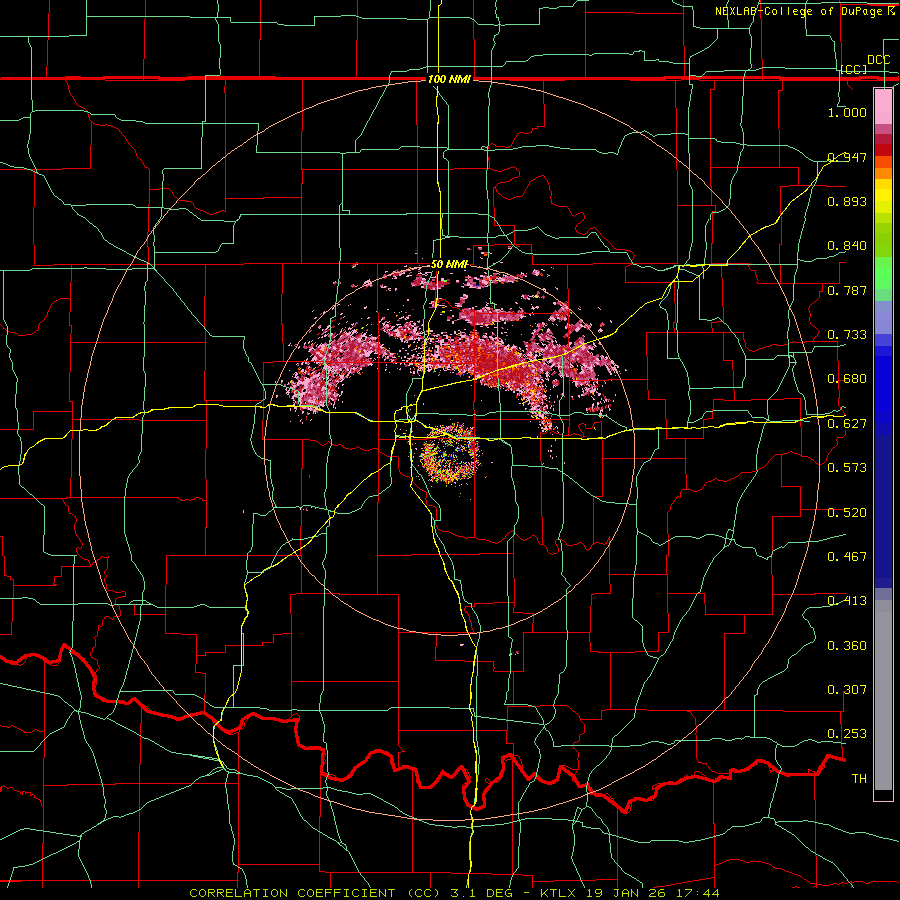Click the 0.413 legend value
Viewport: 900px width, 900px height.
tap(847, 601)
